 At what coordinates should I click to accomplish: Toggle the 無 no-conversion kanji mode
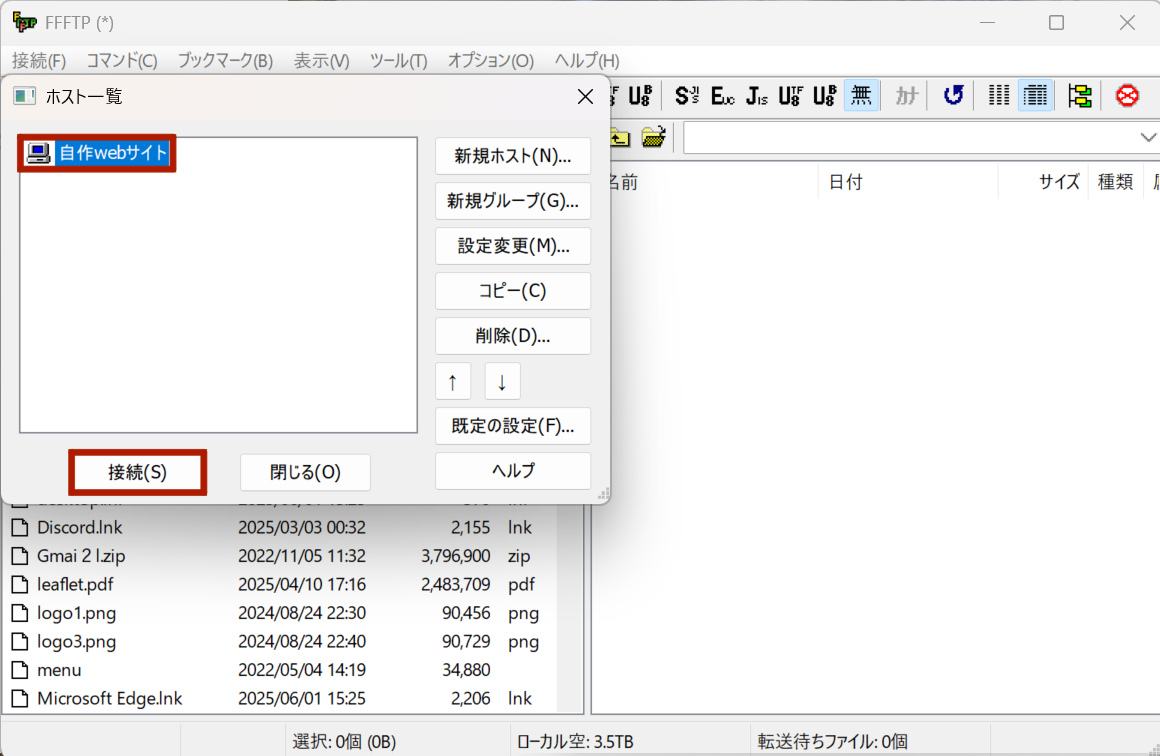(x=861, y=96)
